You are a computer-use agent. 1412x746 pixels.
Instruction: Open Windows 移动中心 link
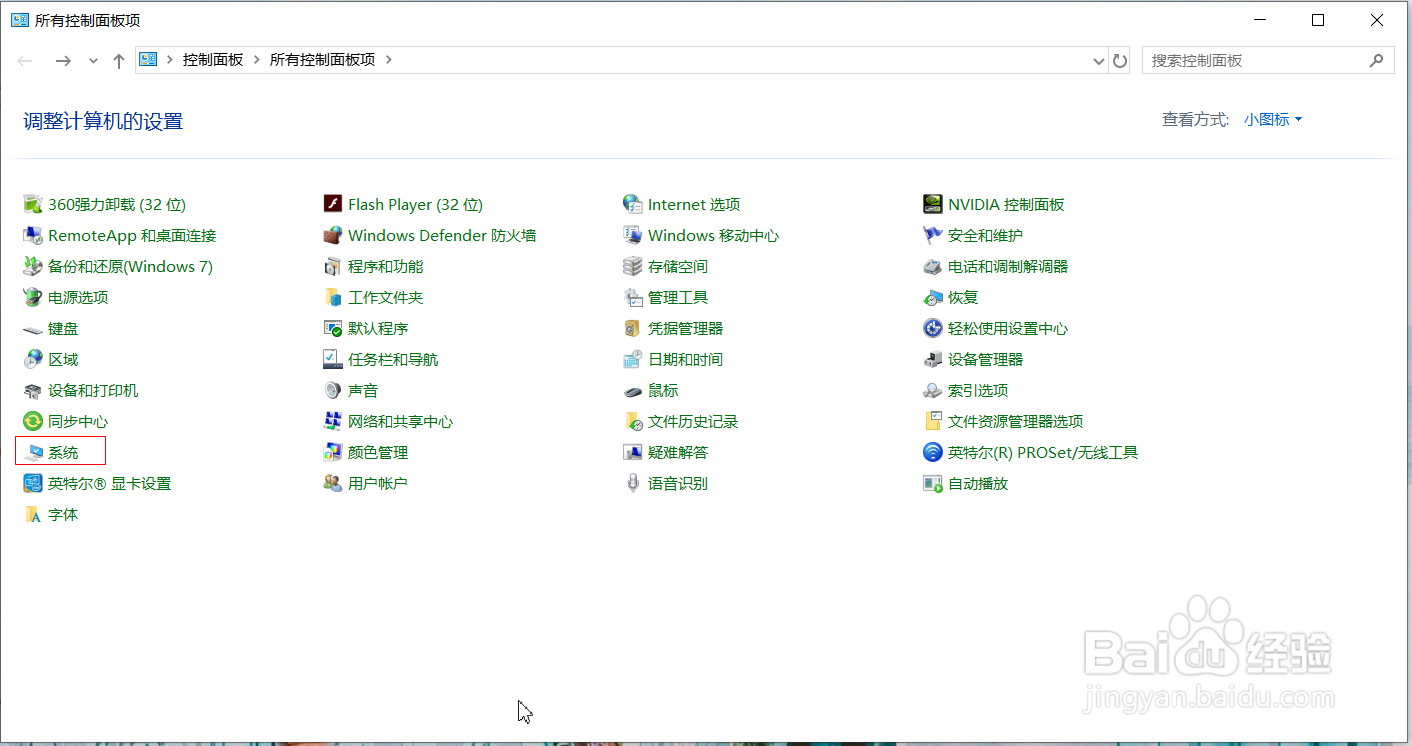(713, 235)
